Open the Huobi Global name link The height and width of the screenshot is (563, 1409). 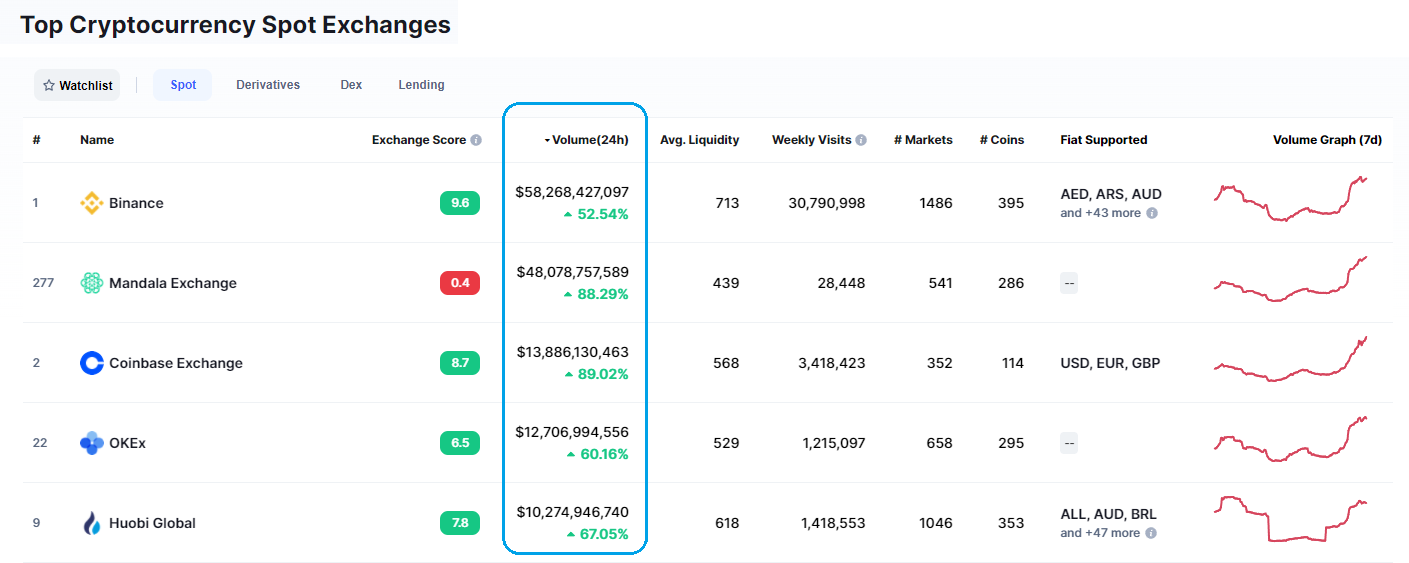152,523
